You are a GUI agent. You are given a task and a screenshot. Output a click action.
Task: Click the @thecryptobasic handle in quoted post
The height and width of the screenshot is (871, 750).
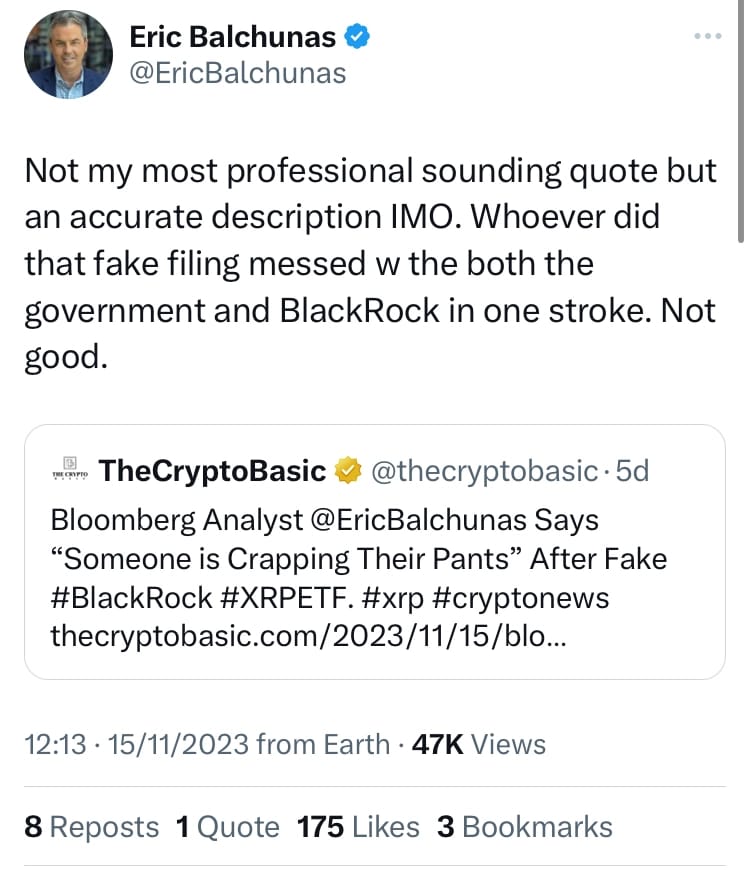484,471
